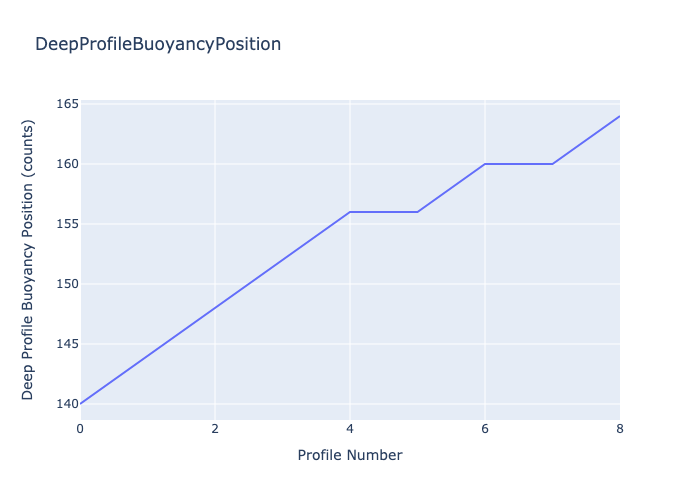Select the line point at profile 2
Screen dimensions: 700x500
coord(215,308)
